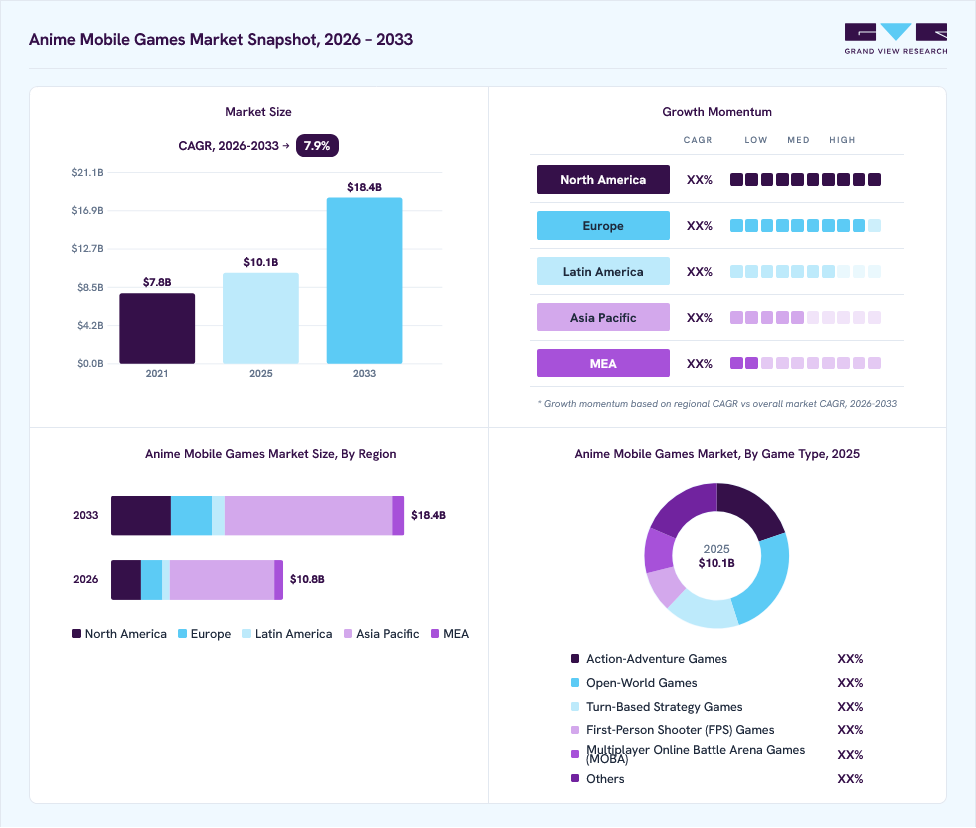Viewport: 976px width, 828px height.
Task: Select the MEA region label
Action: pos(603,364)
